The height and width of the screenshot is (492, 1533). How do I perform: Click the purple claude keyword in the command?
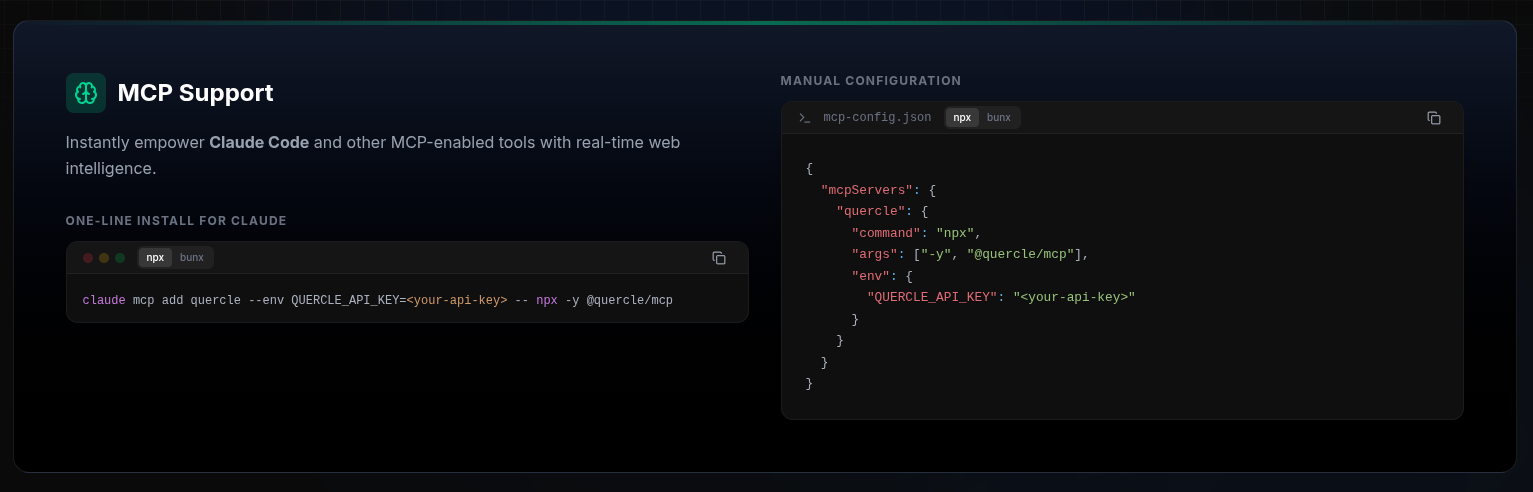click(x=104, y=300)
